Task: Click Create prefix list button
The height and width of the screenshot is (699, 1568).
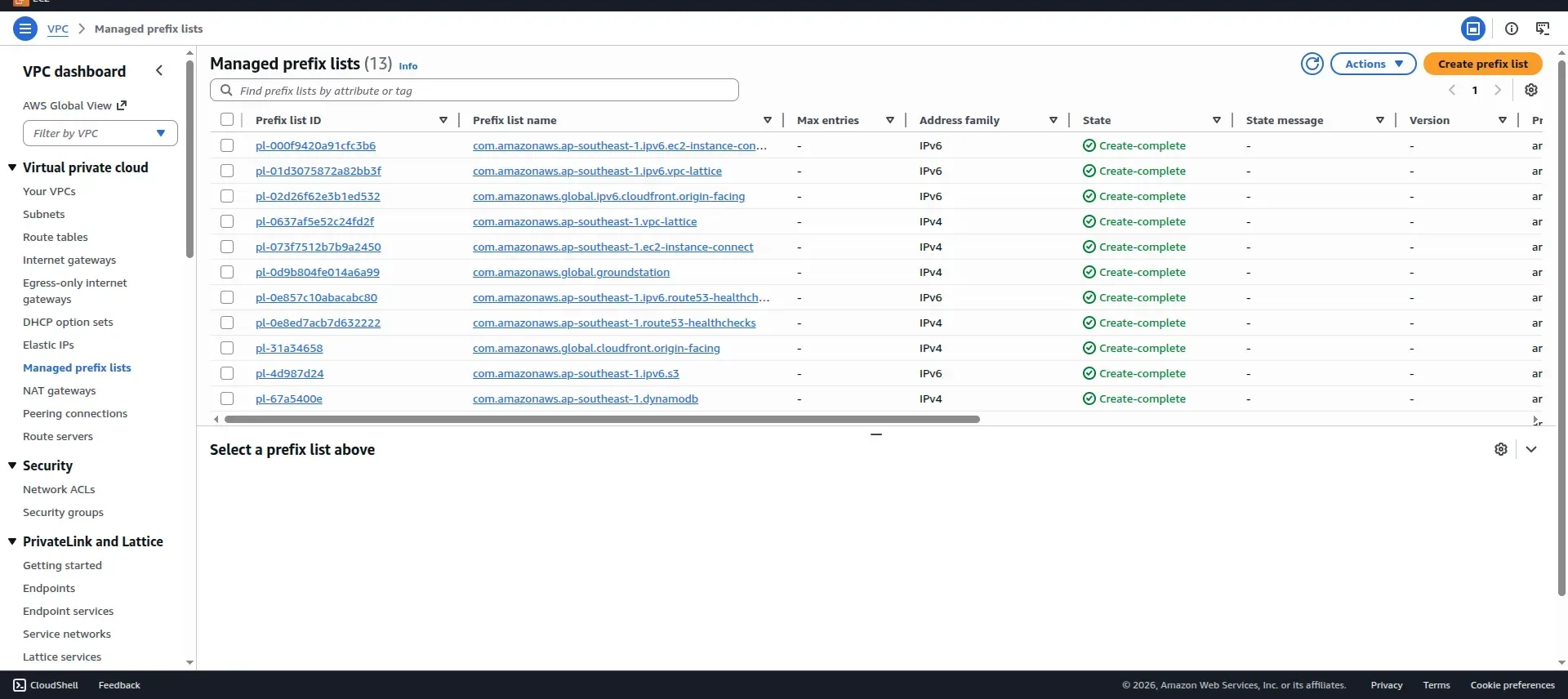Action: point(1483,64)
